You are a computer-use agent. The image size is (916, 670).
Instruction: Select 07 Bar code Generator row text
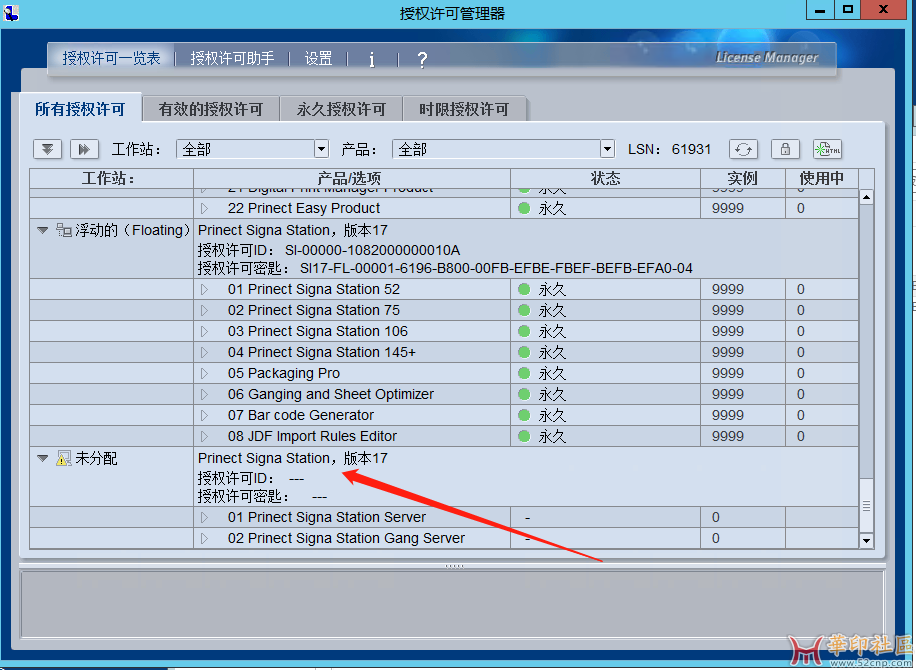pos(301,415)
